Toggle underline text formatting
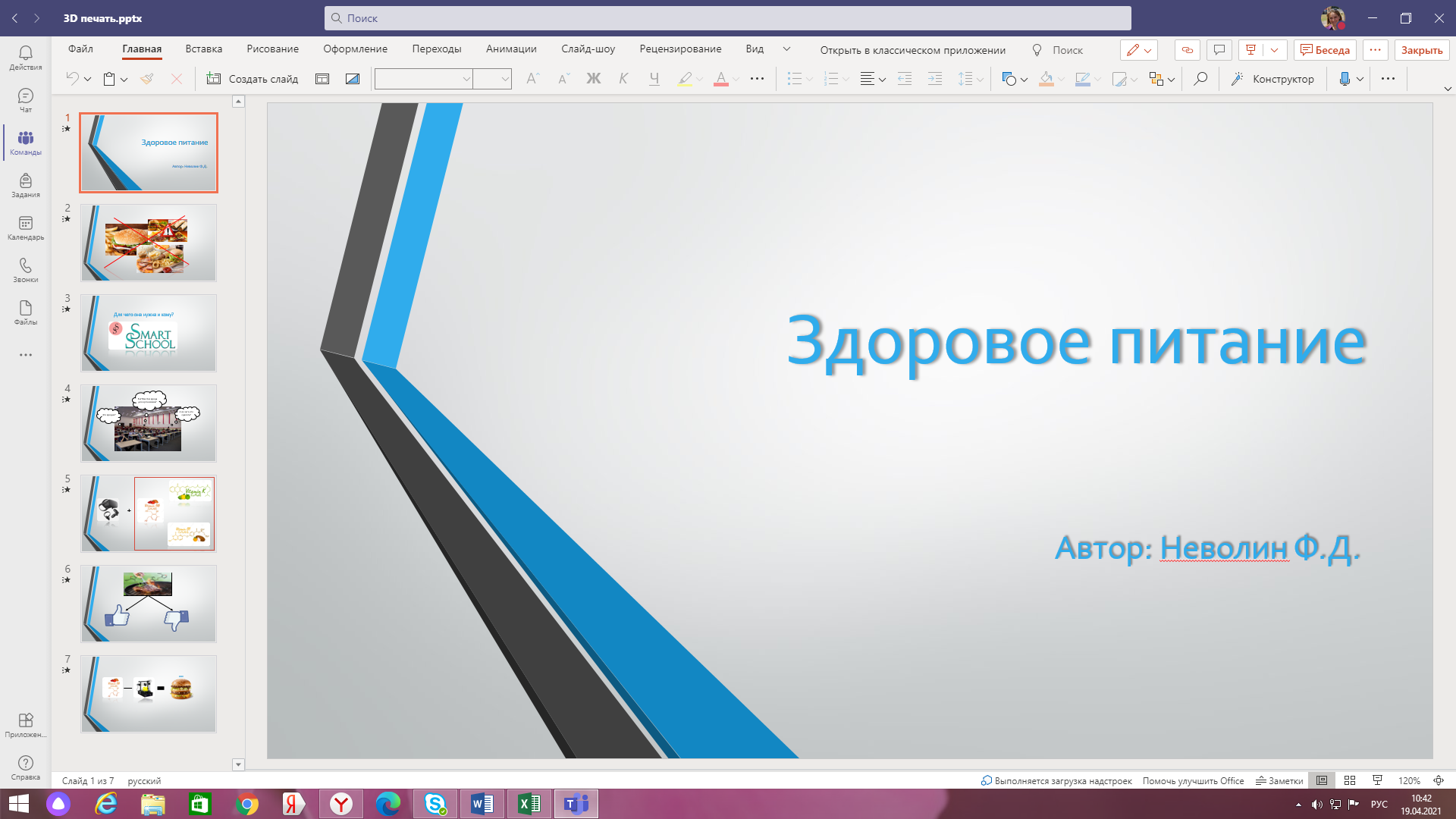 (654, 79)
